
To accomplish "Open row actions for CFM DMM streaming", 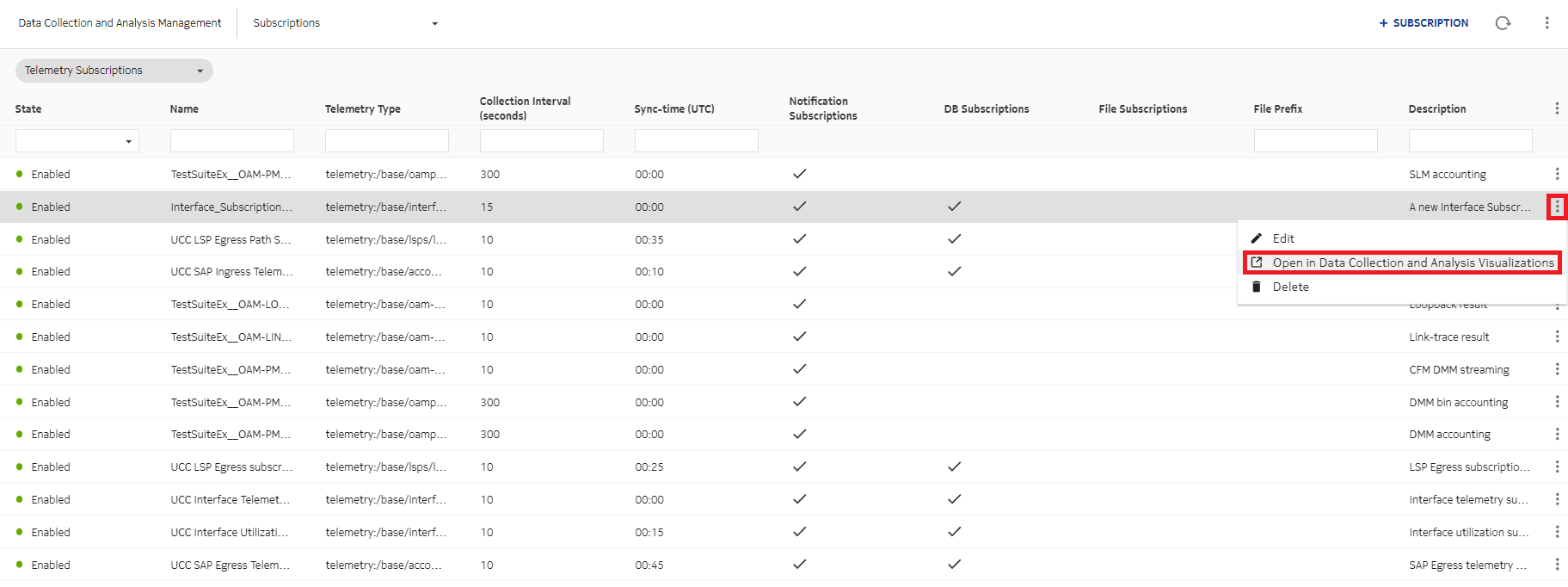I will pos(1556,369).
